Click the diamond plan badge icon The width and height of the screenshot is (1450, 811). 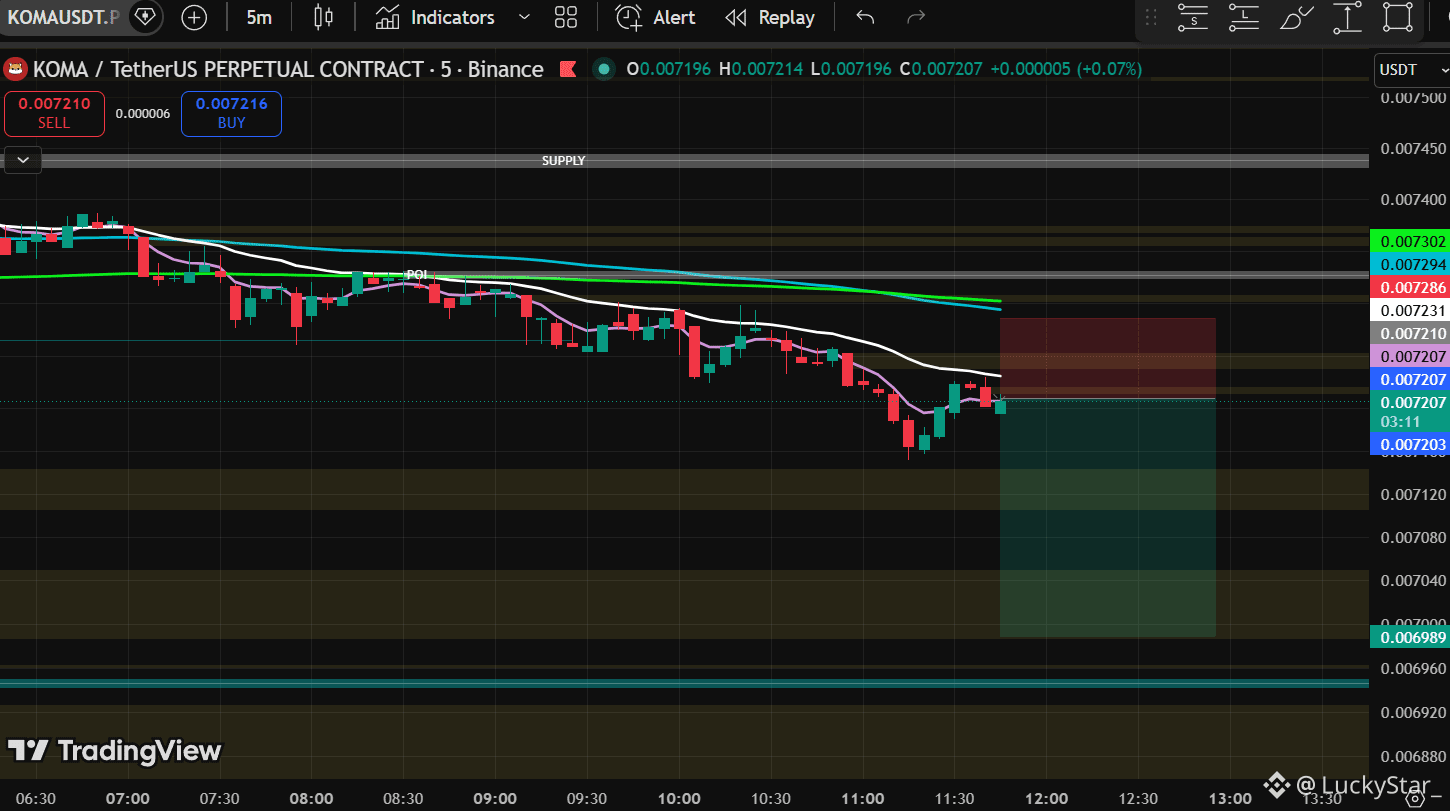pos(144,17)
